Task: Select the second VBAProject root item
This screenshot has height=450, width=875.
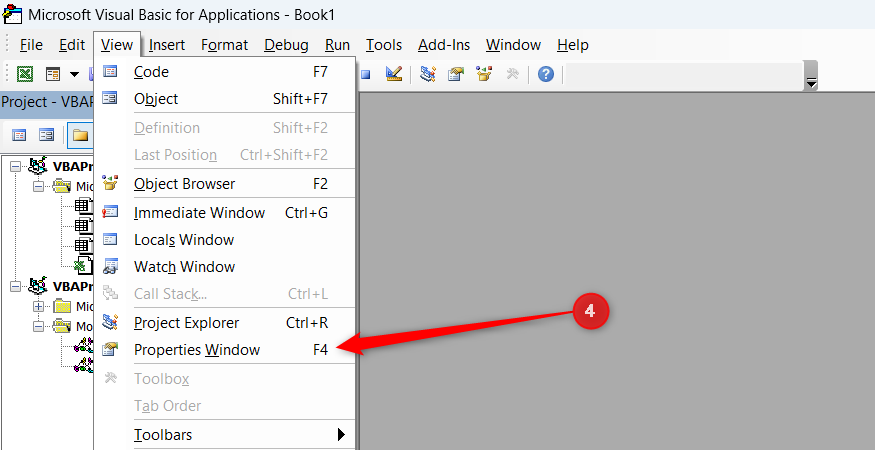Action: pyautogui.click(x=73, y=286)
